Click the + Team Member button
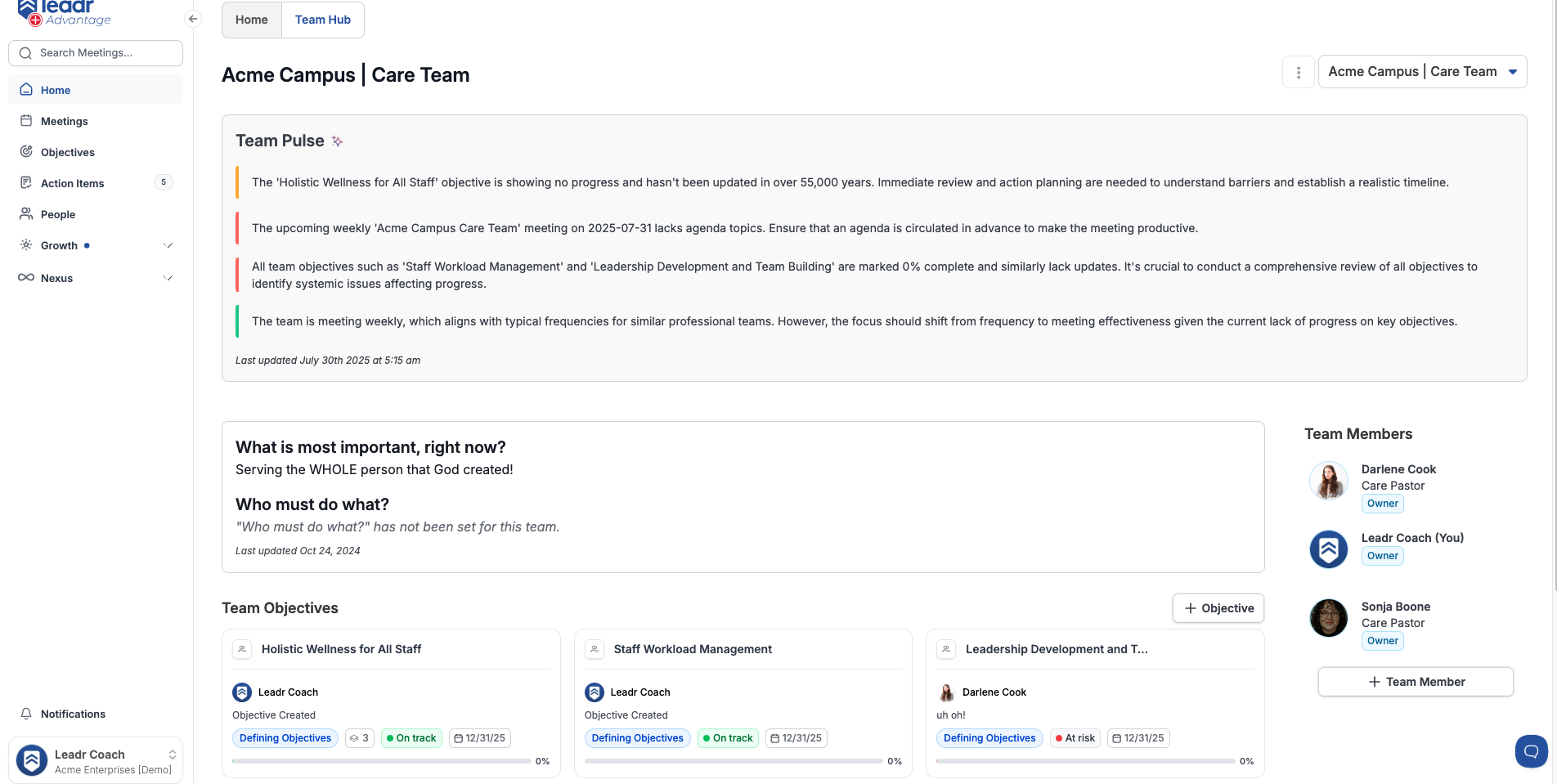This screenshot has width=1557, height=784. [x=1416, y=682]
